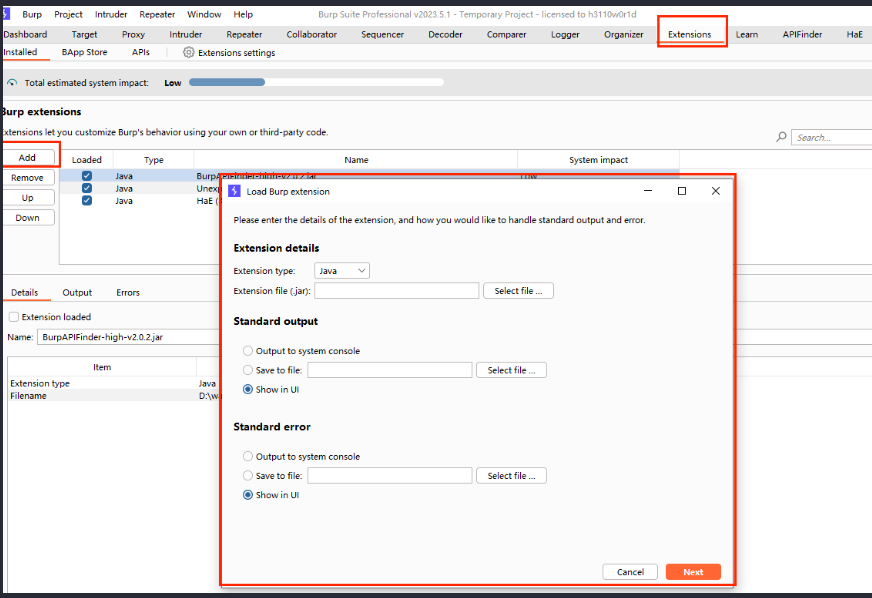Open the Extension type dropdown
Image resolution: width=872 pixels, height=598 pixels.
coord(341,271)
